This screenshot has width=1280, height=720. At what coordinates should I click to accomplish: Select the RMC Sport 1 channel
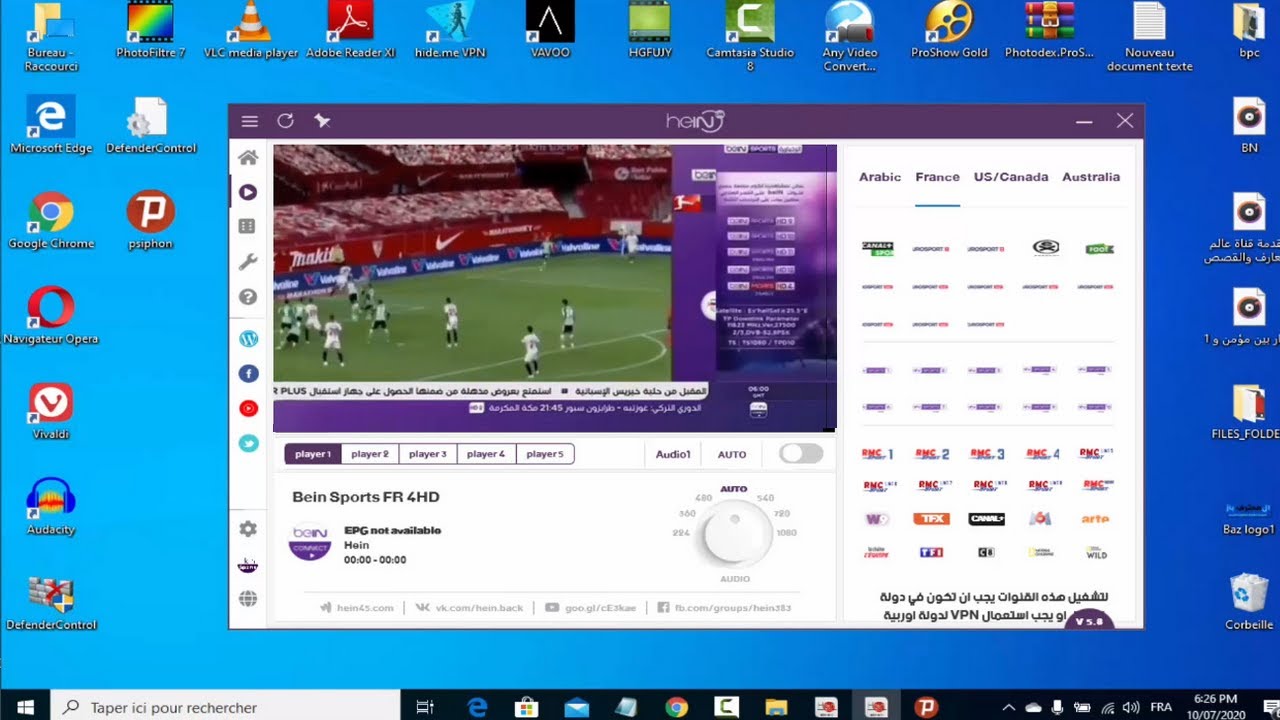point(877,454)
